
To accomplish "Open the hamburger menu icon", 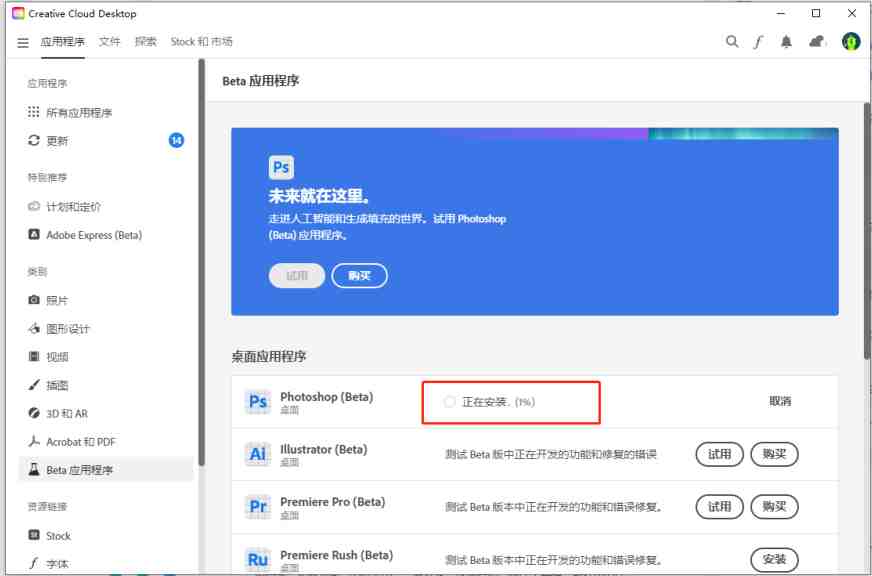I will click(x=23, y=42).
